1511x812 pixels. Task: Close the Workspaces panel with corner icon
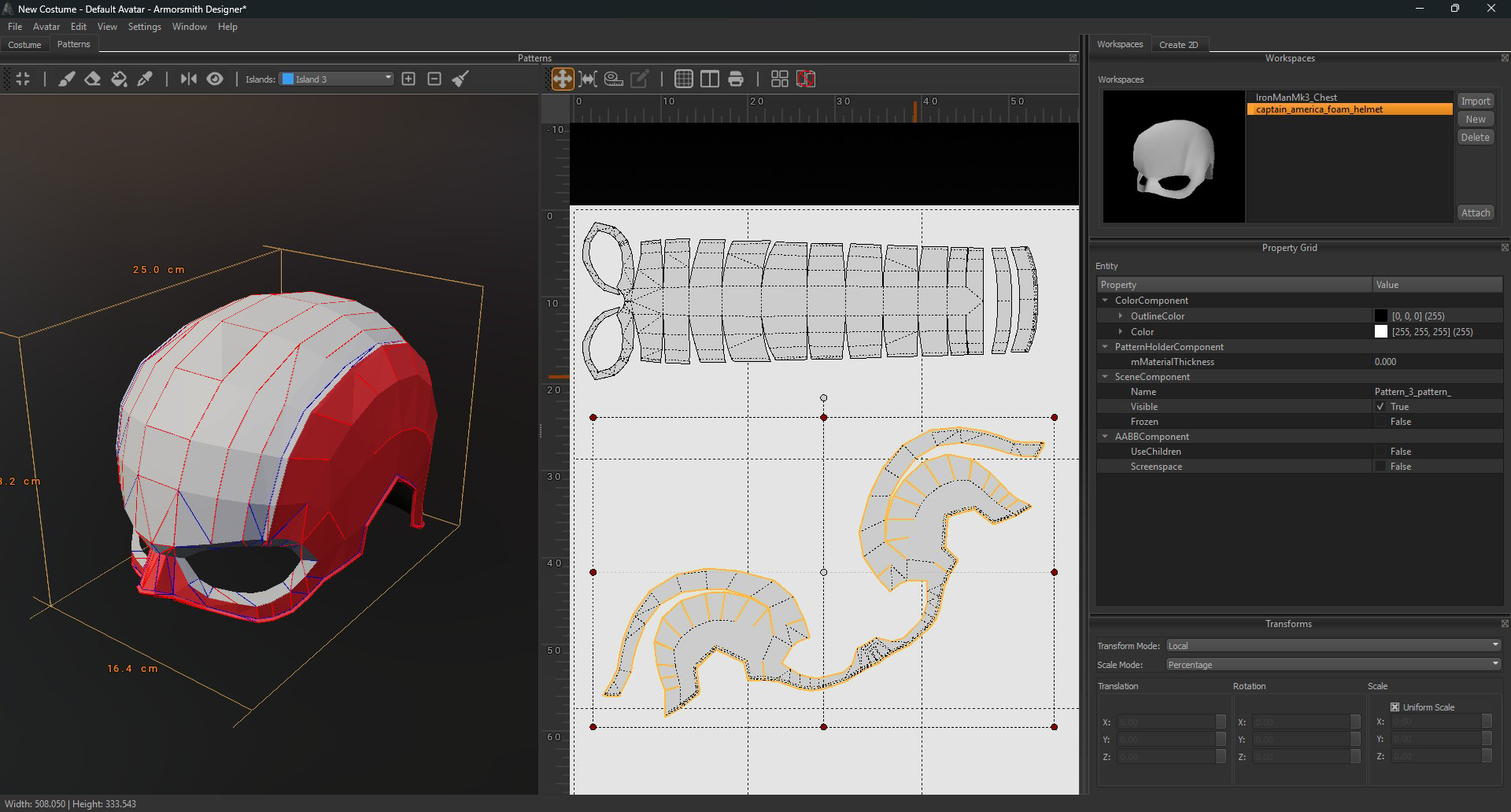coord(1505,58)
